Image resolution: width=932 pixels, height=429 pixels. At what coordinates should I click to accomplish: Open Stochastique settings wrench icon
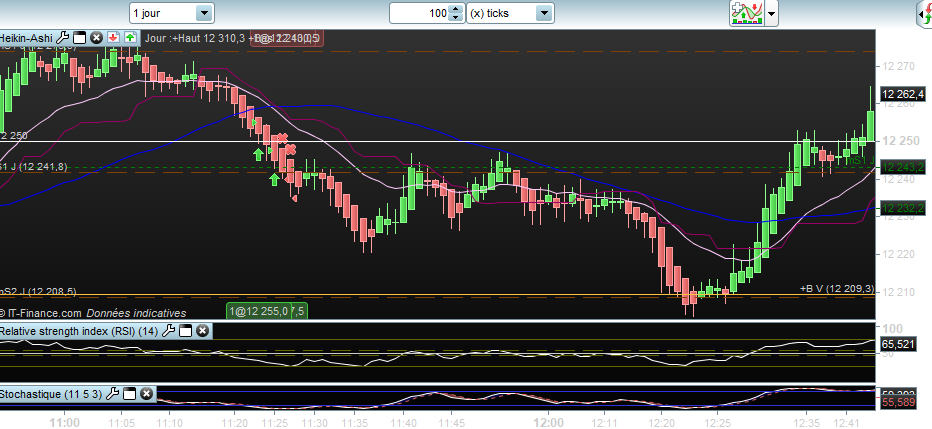tap(112, 393)
